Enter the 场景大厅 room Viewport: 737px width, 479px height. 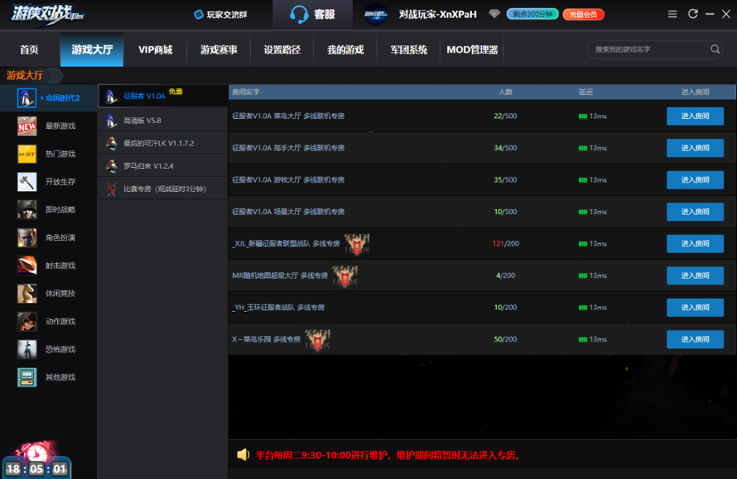pos(695,212)
